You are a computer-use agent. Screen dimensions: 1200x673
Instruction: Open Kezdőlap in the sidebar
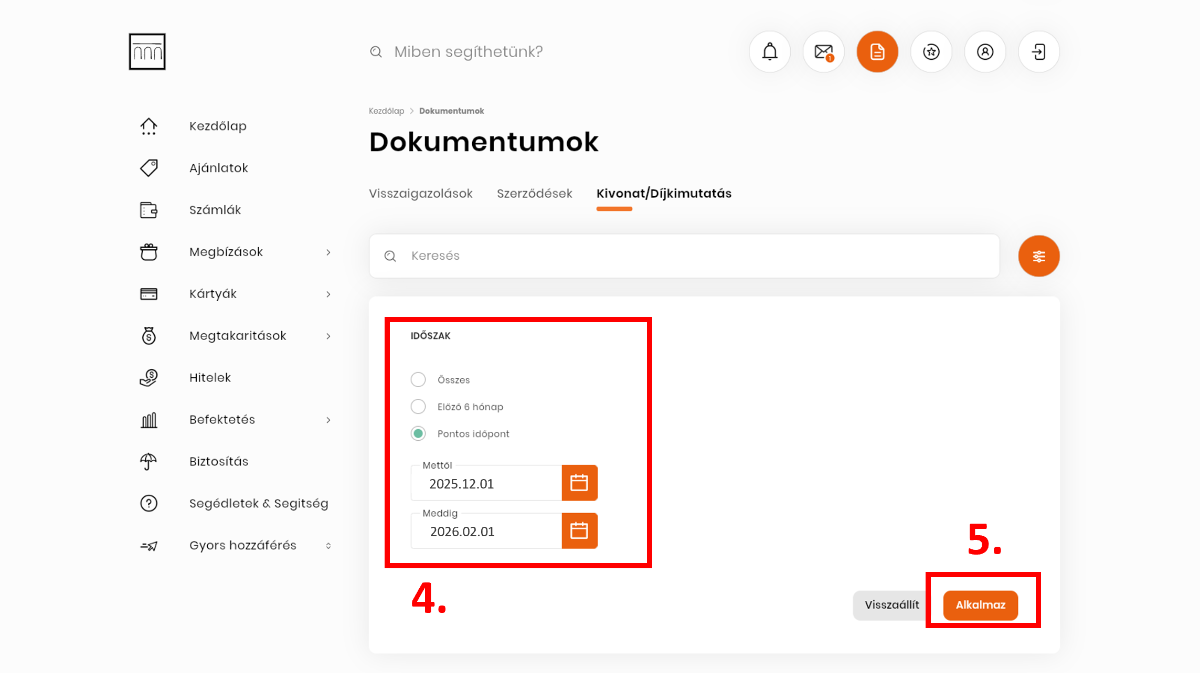pos(218,126)
